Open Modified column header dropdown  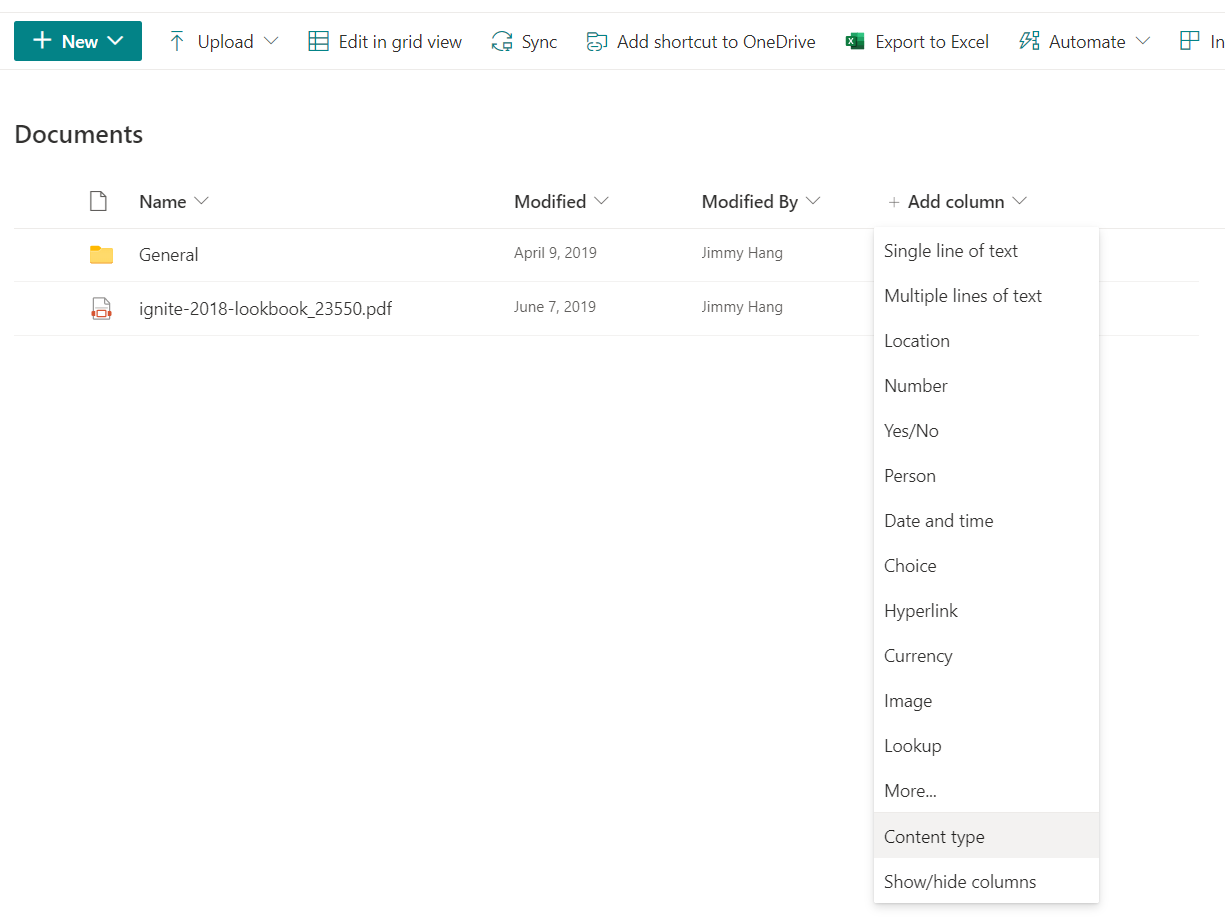[601, 201]
